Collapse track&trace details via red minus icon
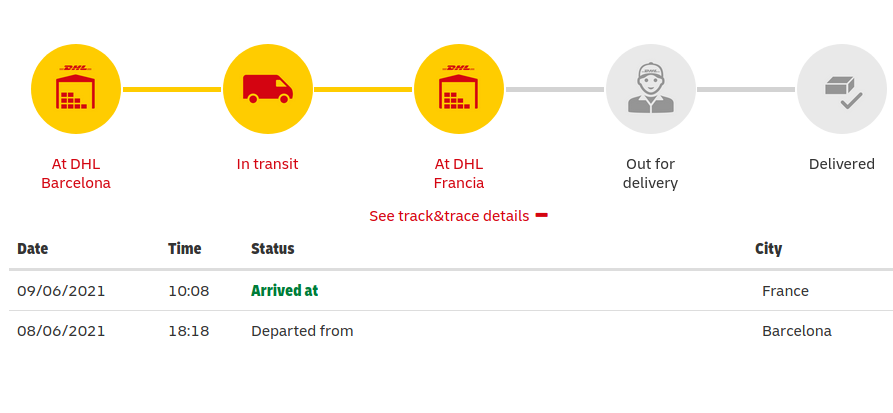The image size is (893, 413). (541, 215)
